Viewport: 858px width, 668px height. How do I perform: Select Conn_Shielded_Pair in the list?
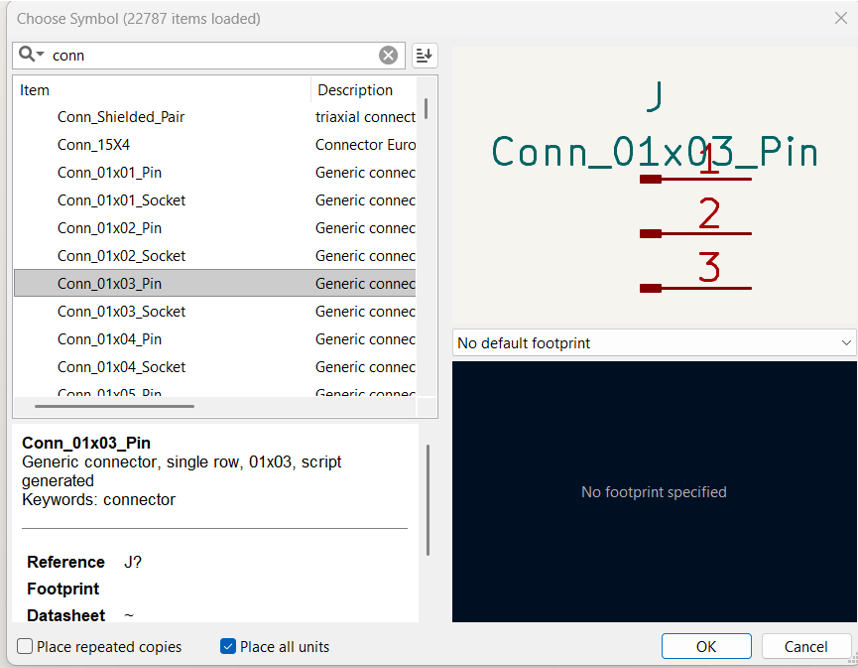(214, 117)
